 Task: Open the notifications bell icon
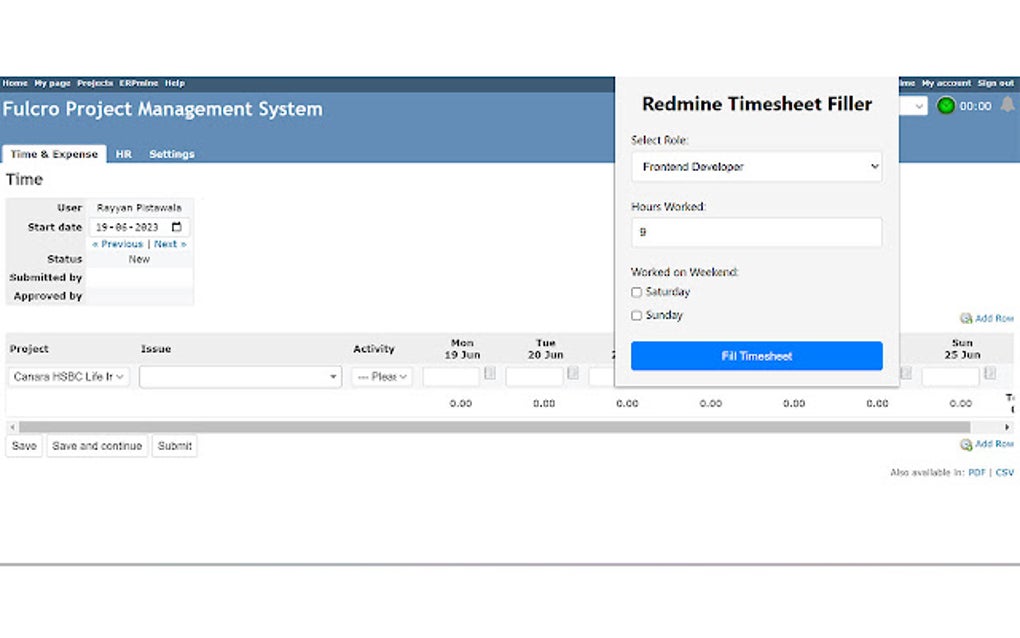coord(1007,105)
